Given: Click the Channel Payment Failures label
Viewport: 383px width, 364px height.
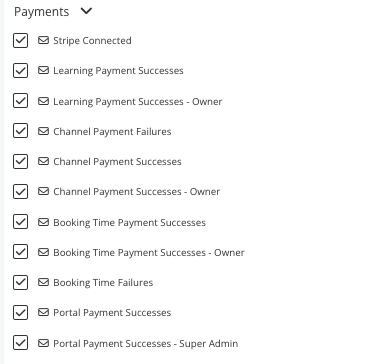Looking at the screenshot, I should [112, 132].
